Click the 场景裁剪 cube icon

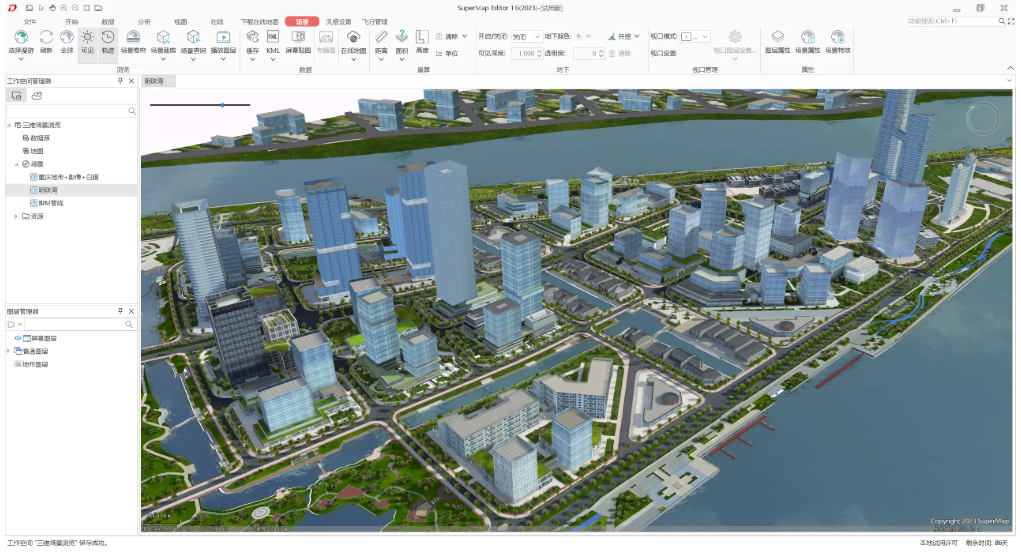163,37
